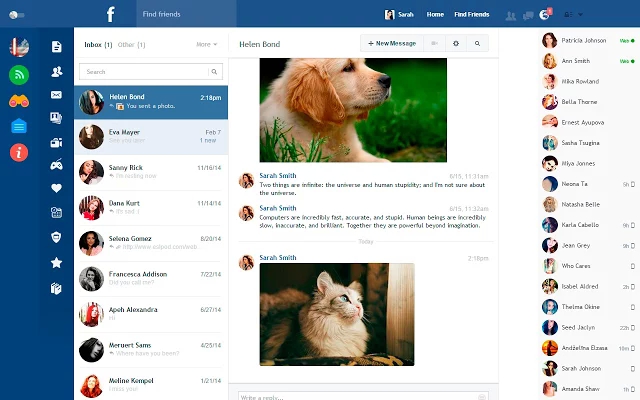Go to Home in the top navigation
Viewport: 640px width, 400px height.
[435, 15]
